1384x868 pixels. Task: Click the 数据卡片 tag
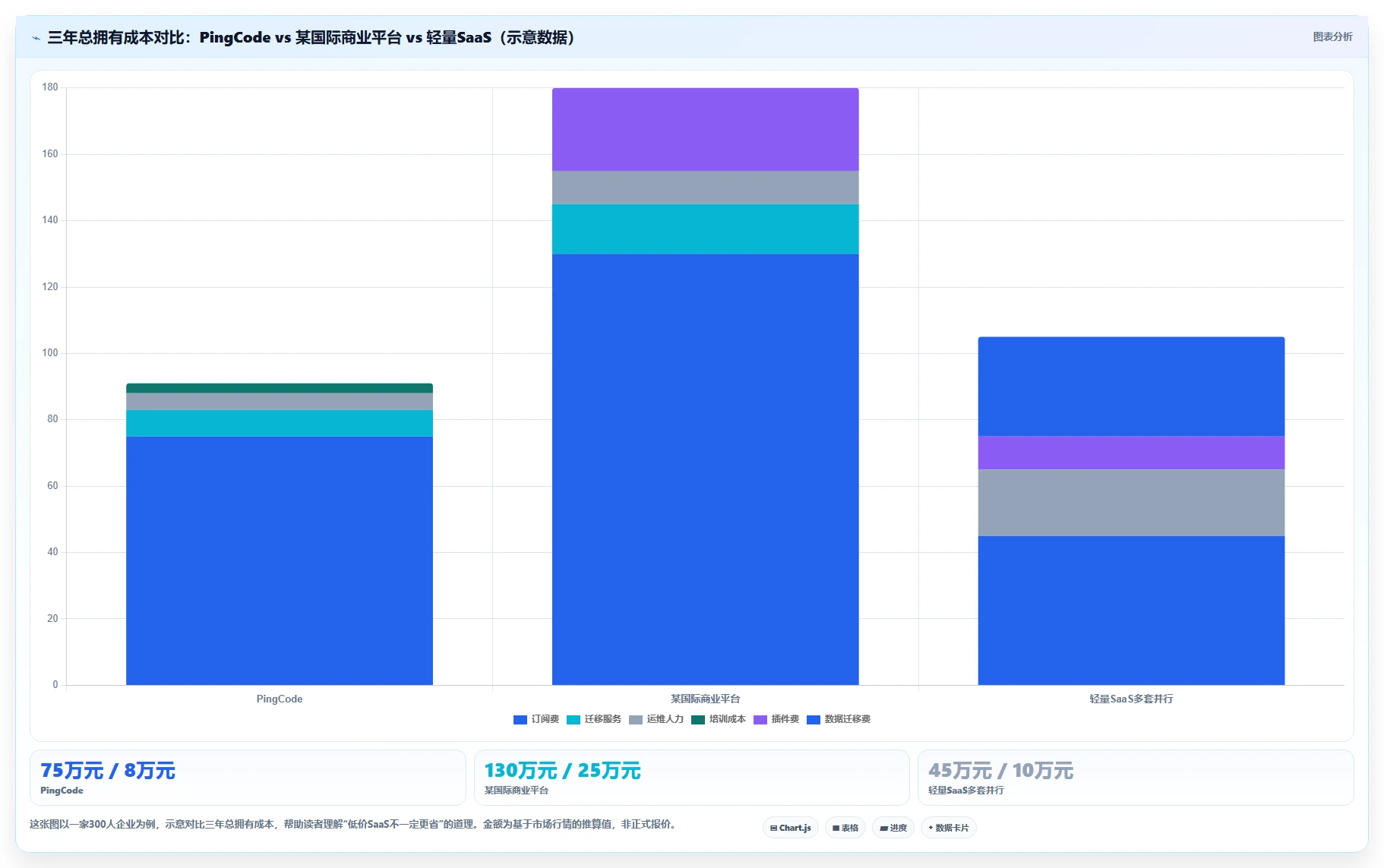coord(949,828)
